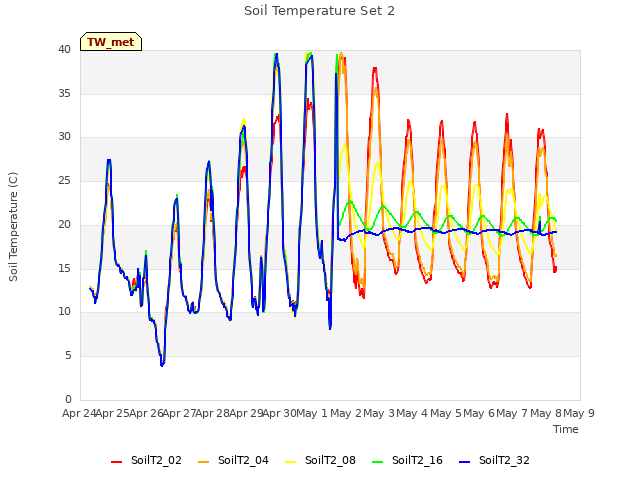640x480 pixels.
Task: Click the May 6 x-axis tick label
Action: [x=479, y=413]
